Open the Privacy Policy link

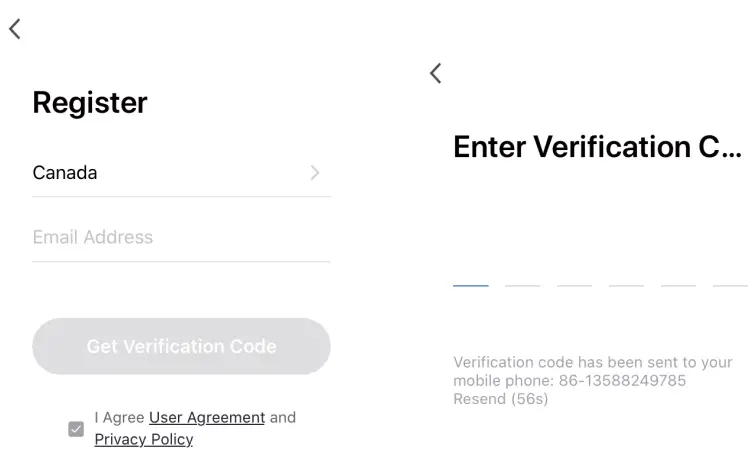coord(143,439)
